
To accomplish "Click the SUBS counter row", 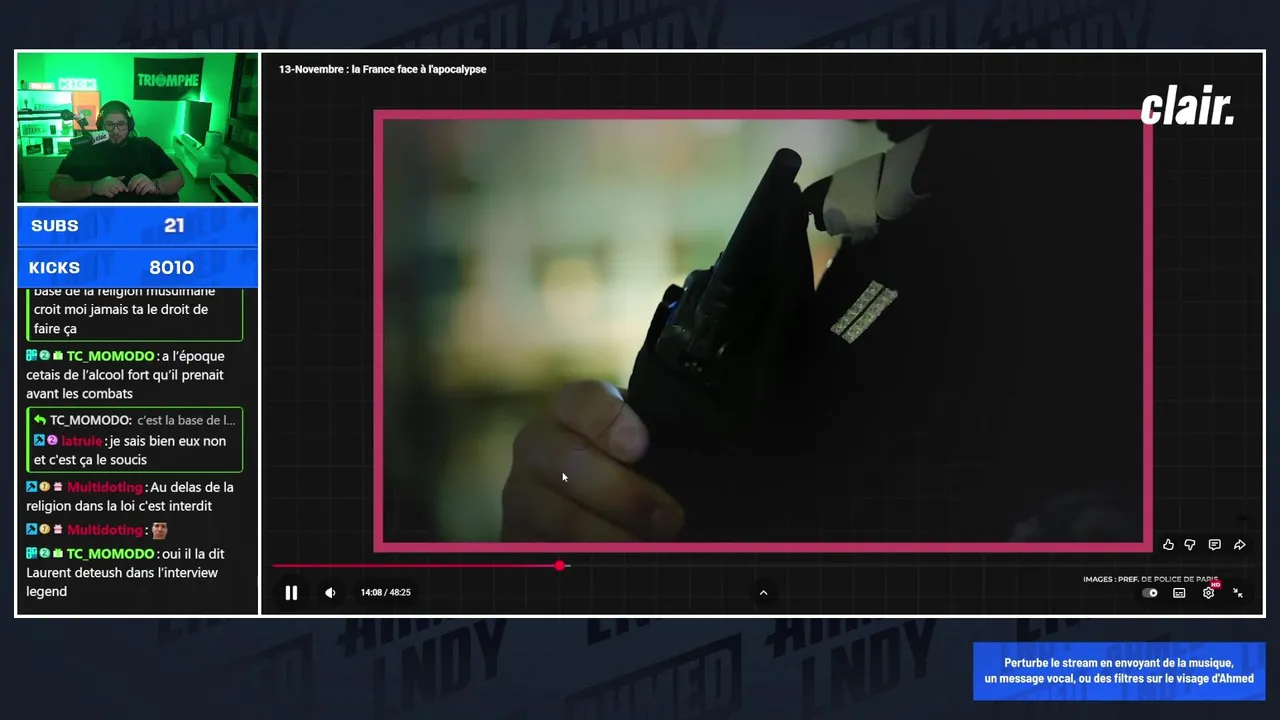I will coord(138,226).
